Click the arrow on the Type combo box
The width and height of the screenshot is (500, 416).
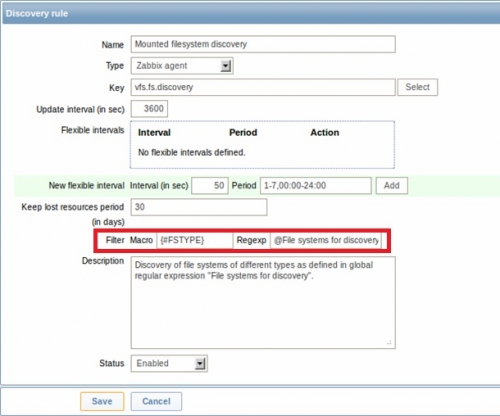(x=226, y=66)
